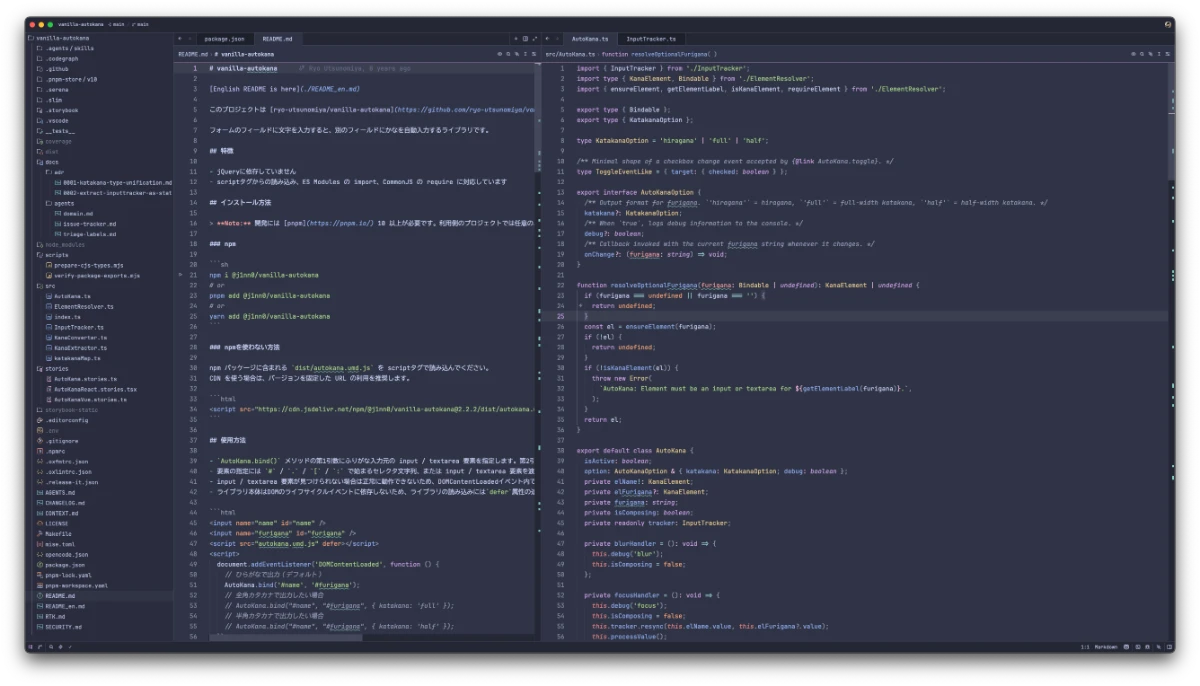Collapse the docs folder in project tree
Screen dimensions: 1200x686
pyautogui.click(x=50, y=162)
